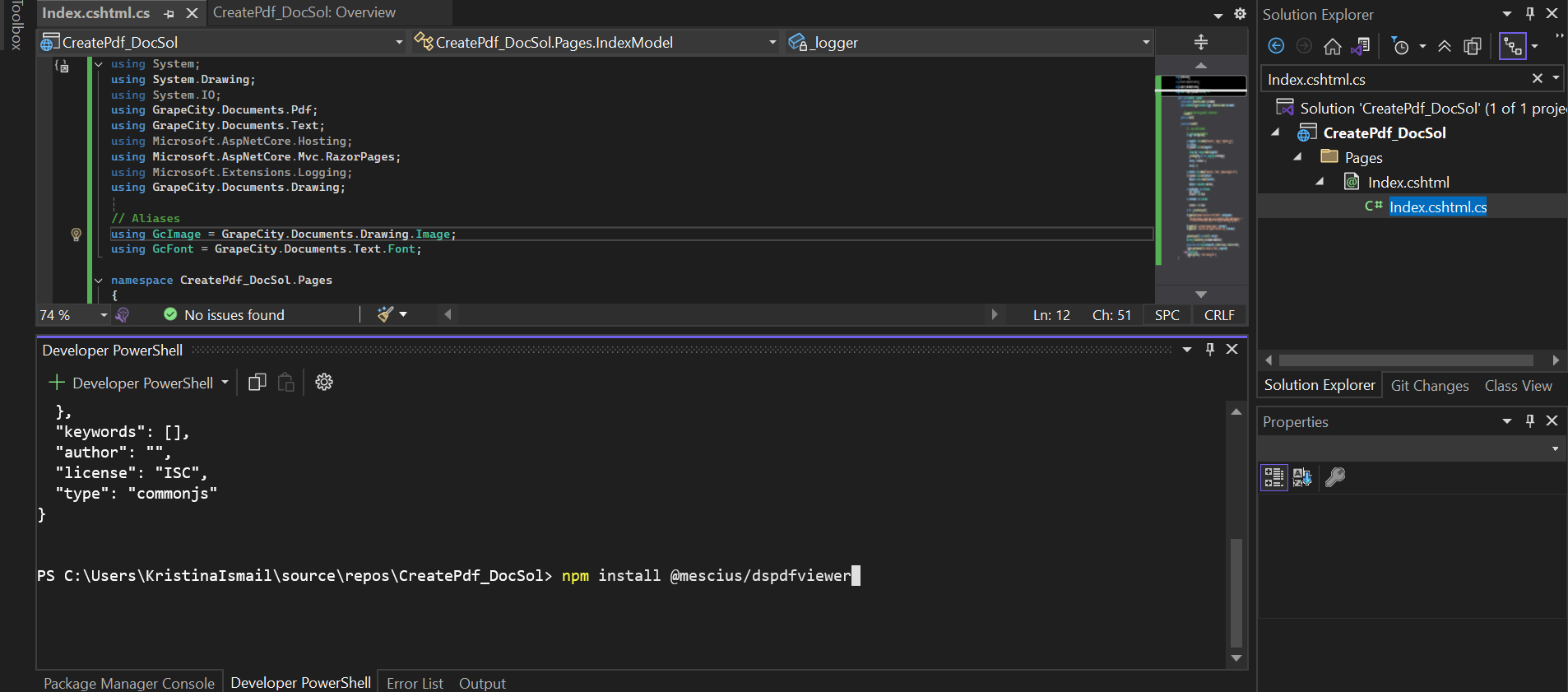Open a new terminal with the plus icon
This screenshot has width=1568, height=692.
(57, 383)
